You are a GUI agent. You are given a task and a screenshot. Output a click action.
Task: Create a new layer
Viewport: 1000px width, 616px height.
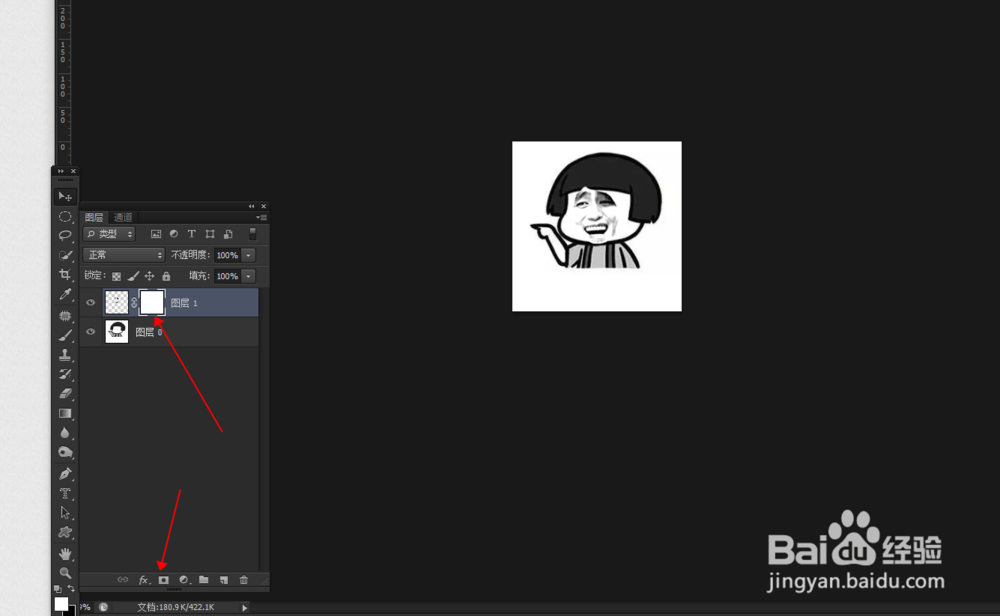(x=224, y=580)
